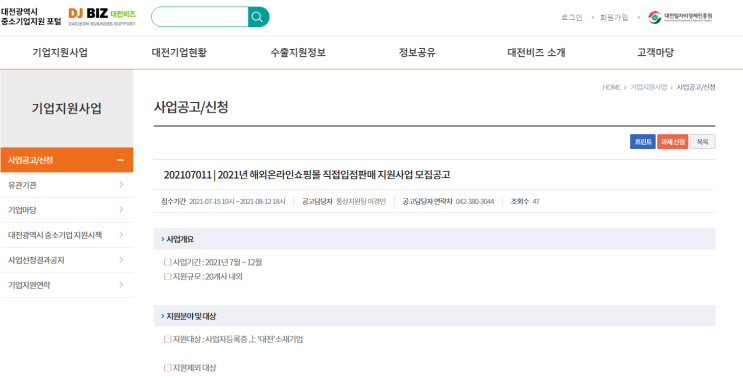Click HOME in the breadcrumb
The height and width of the screenshot is (378, 743).
611,87
